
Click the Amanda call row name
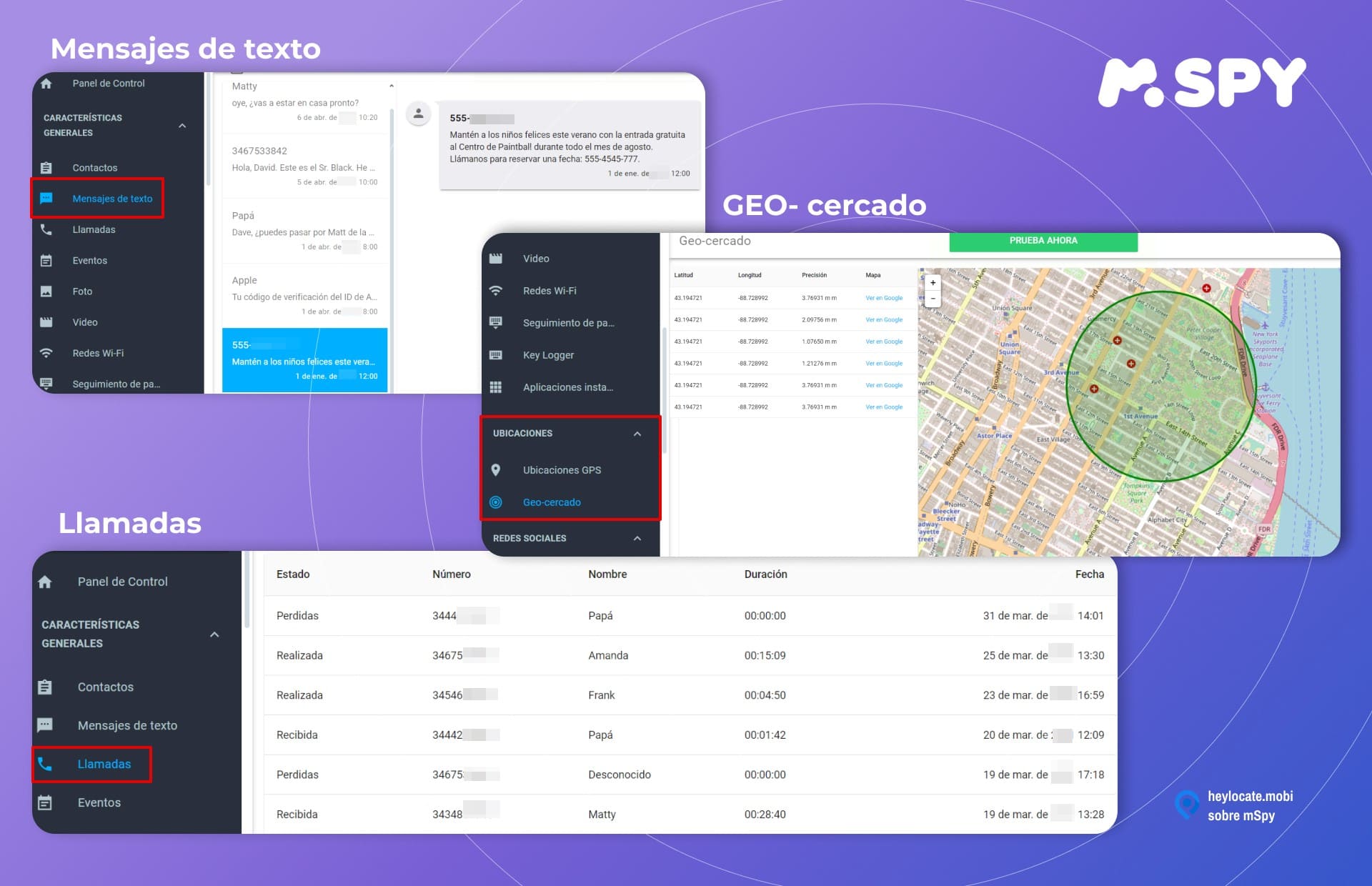click(608, 655)
